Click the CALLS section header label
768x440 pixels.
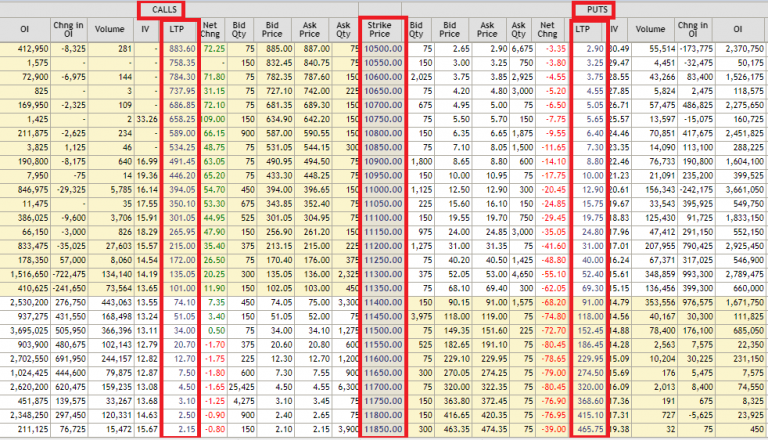point(164,10)
